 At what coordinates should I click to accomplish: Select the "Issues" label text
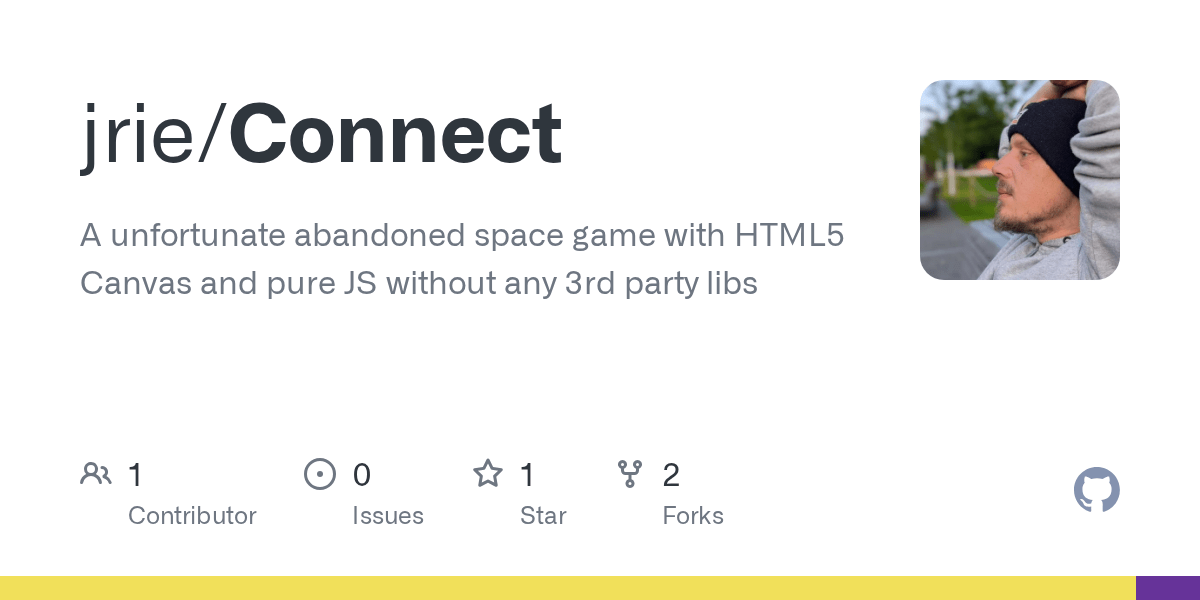[x=388, y=516]
